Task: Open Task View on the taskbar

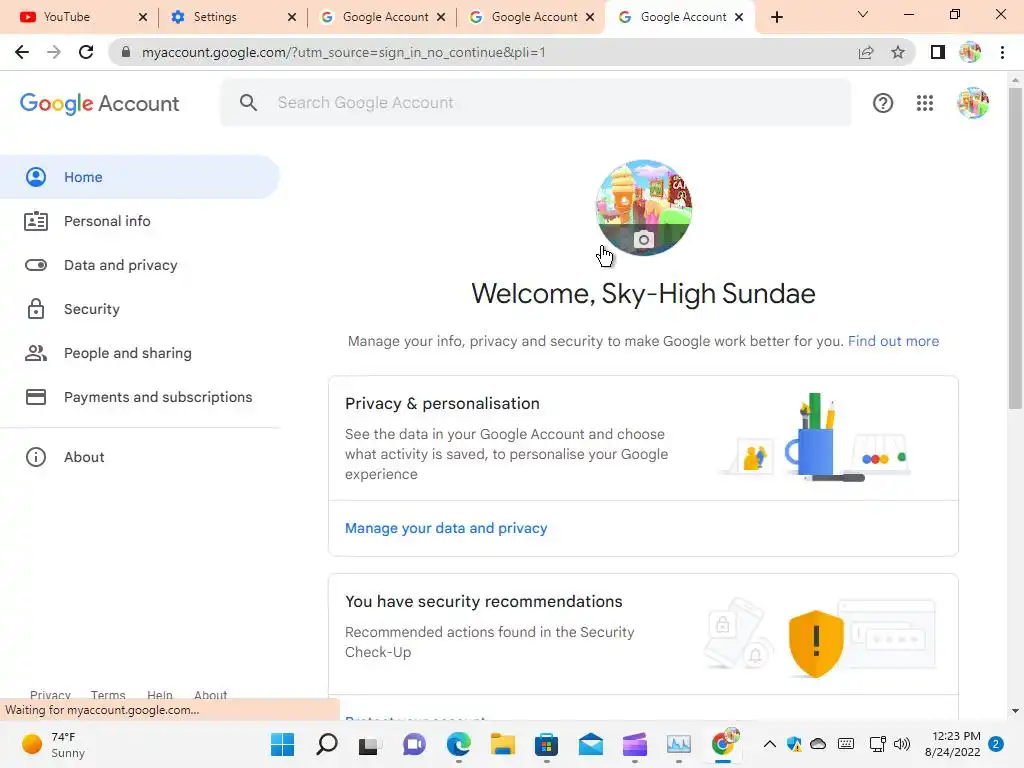Action: (x=370, y=744)
